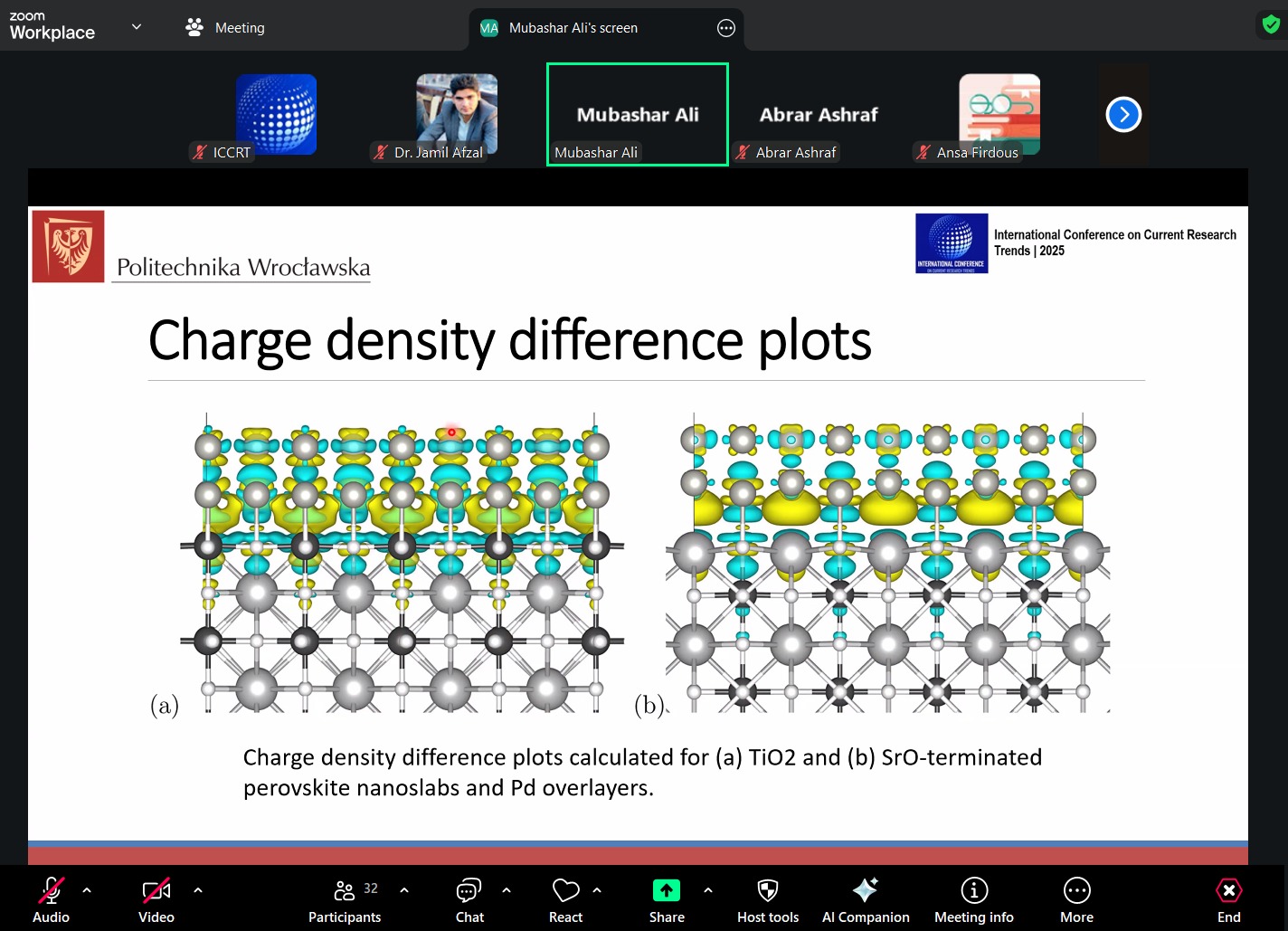Viewport: 1288px width, 931px height.
Task: Open Meeting info
Action: [x=974, y=900]
